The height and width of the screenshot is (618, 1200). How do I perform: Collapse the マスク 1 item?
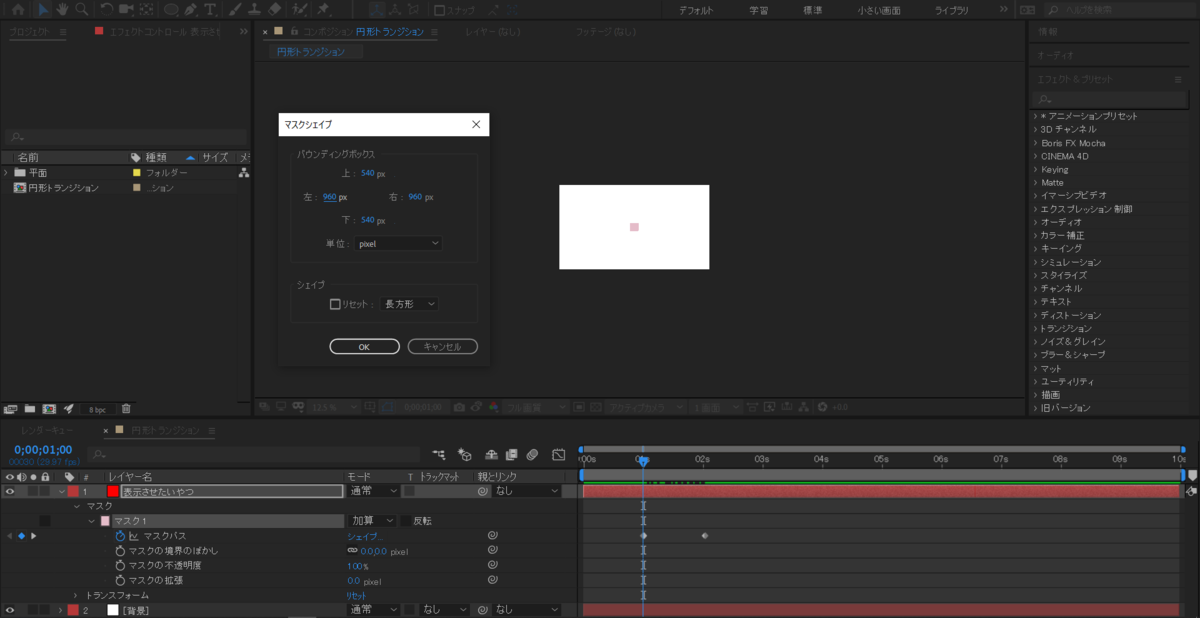tap(92, 521)
